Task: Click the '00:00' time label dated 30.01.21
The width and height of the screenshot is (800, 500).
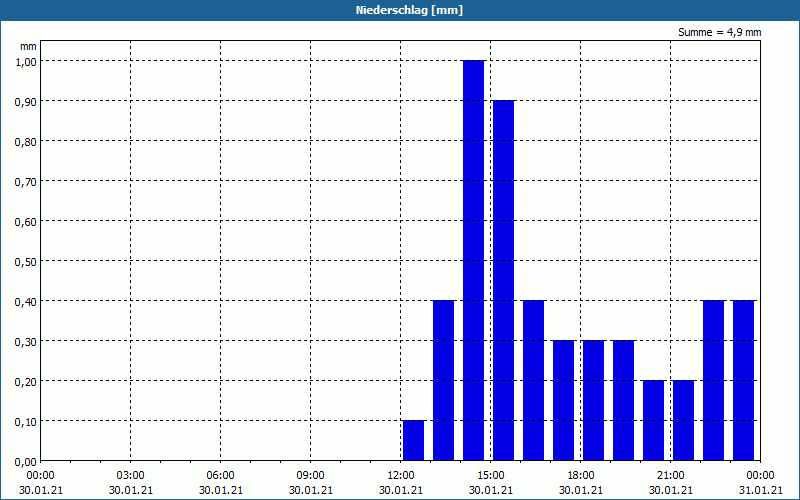Action: [40, 476]
